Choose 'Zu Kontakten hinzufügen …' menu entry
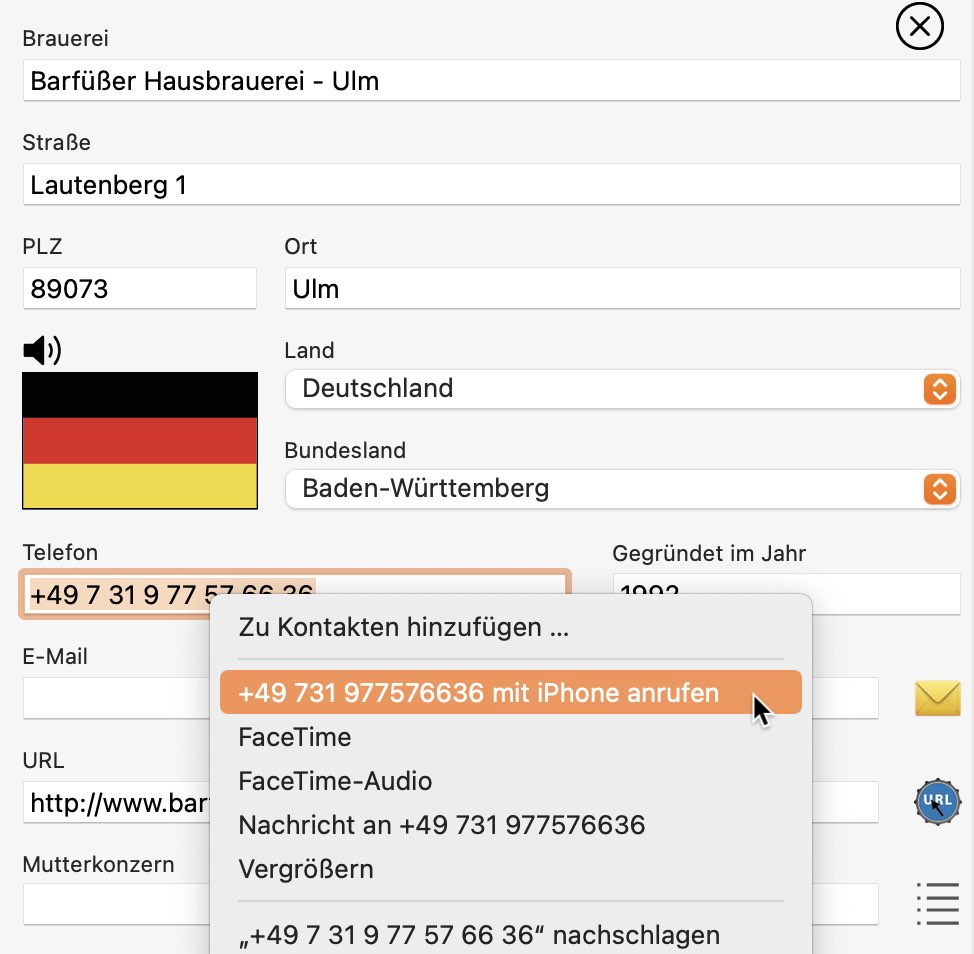This screenshot has width=974, height=954. (x=511, y=627)
